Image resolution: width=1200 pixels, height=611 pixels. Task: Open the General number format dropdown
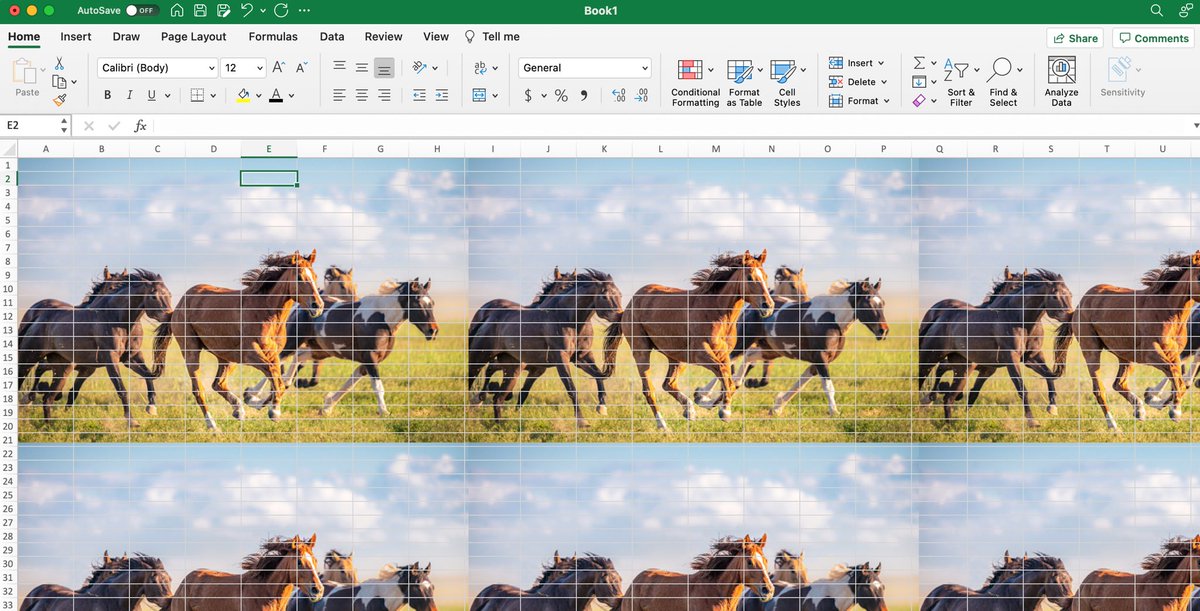(x=585, y=68)
